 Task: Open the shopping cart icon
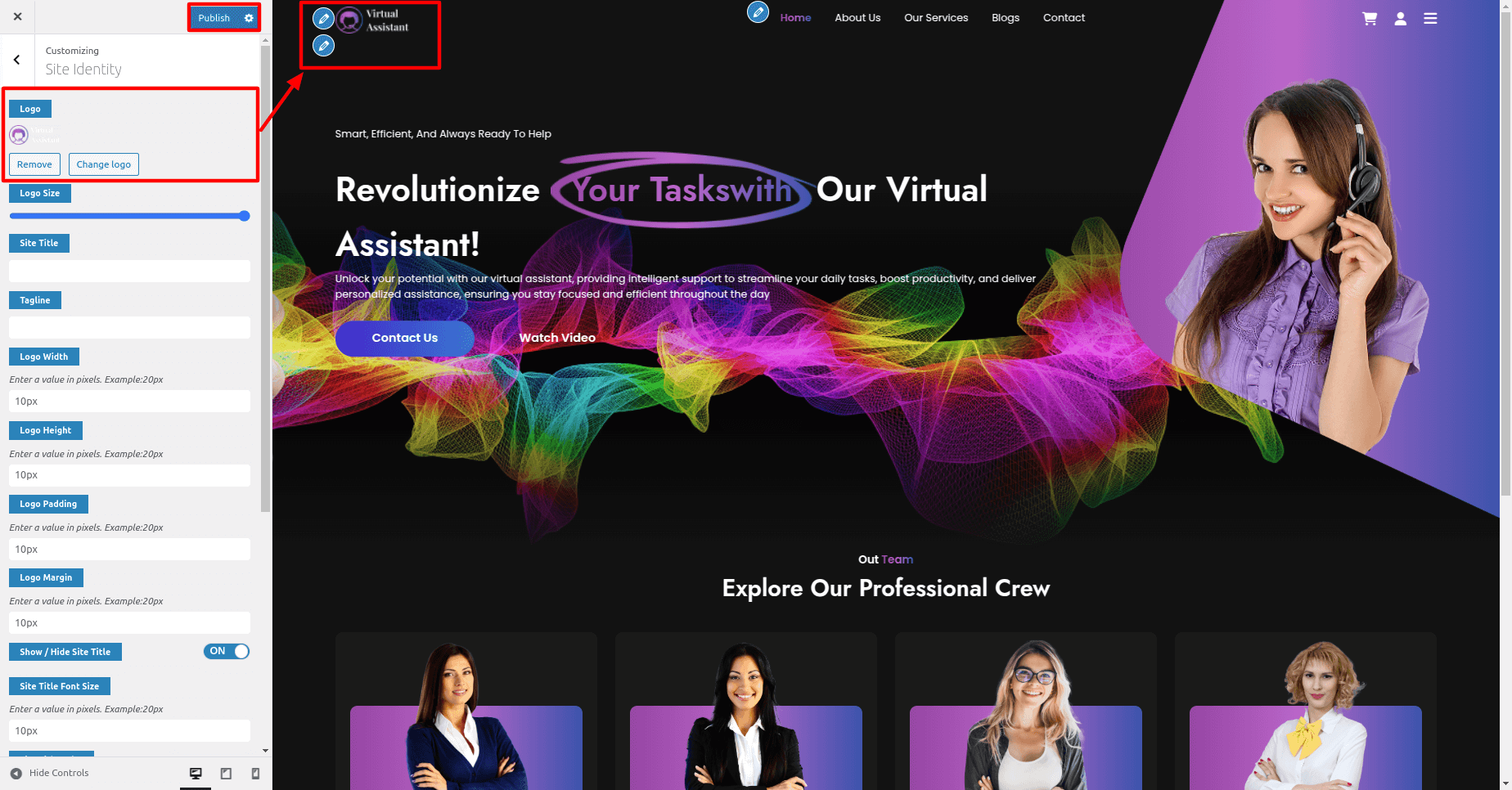coord(1370,19)
